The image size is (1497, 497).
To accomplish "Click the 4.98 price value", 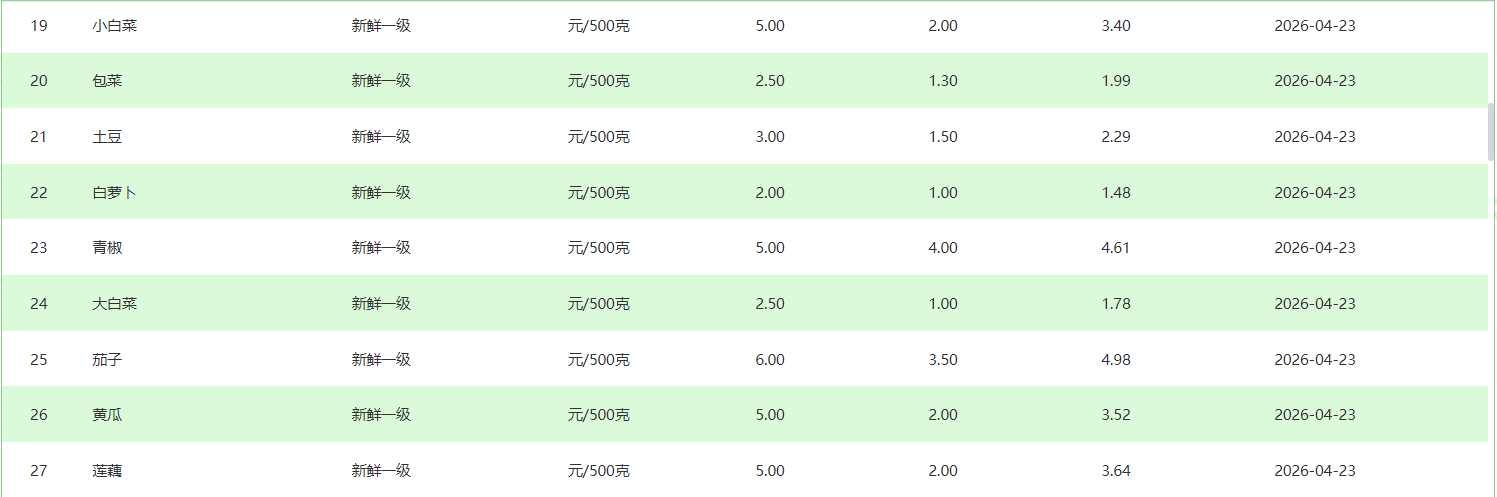I will [1115, 360].
